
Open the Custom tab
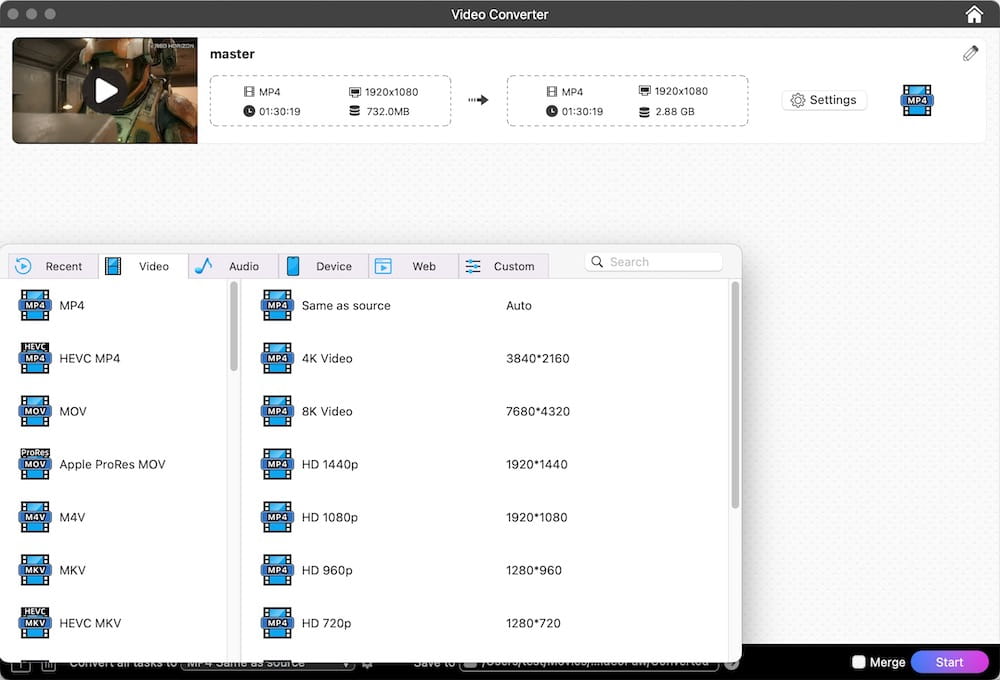[x=502, y=266]
